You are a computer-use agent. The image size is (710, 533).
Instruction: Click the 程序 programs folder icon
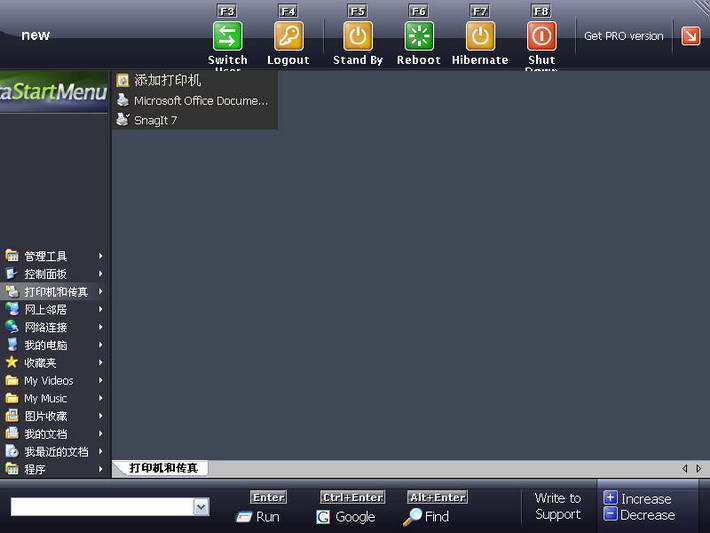(12, 469)
